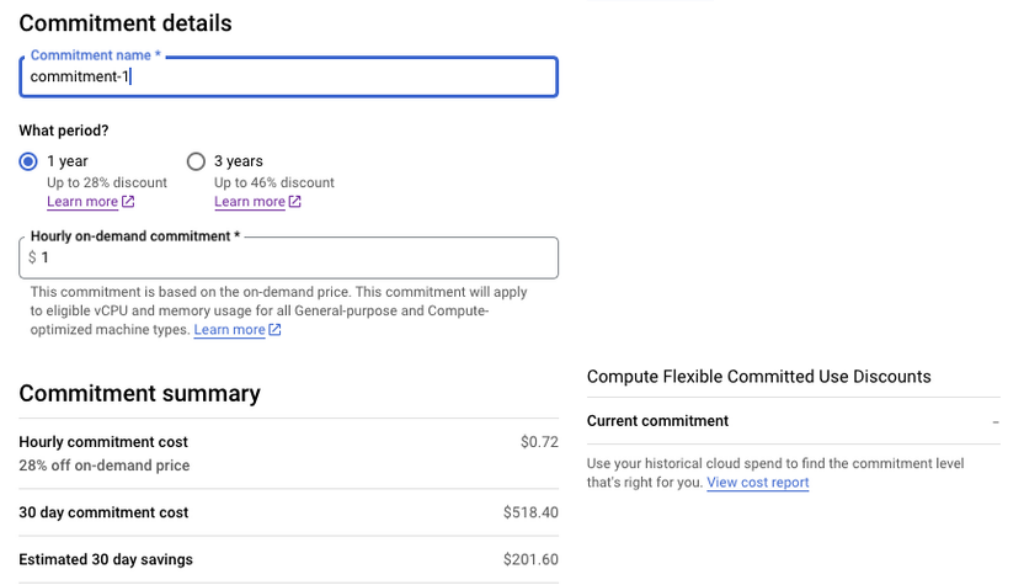
Task: Click the Up to 46% discount text
Action: (274, 183)
